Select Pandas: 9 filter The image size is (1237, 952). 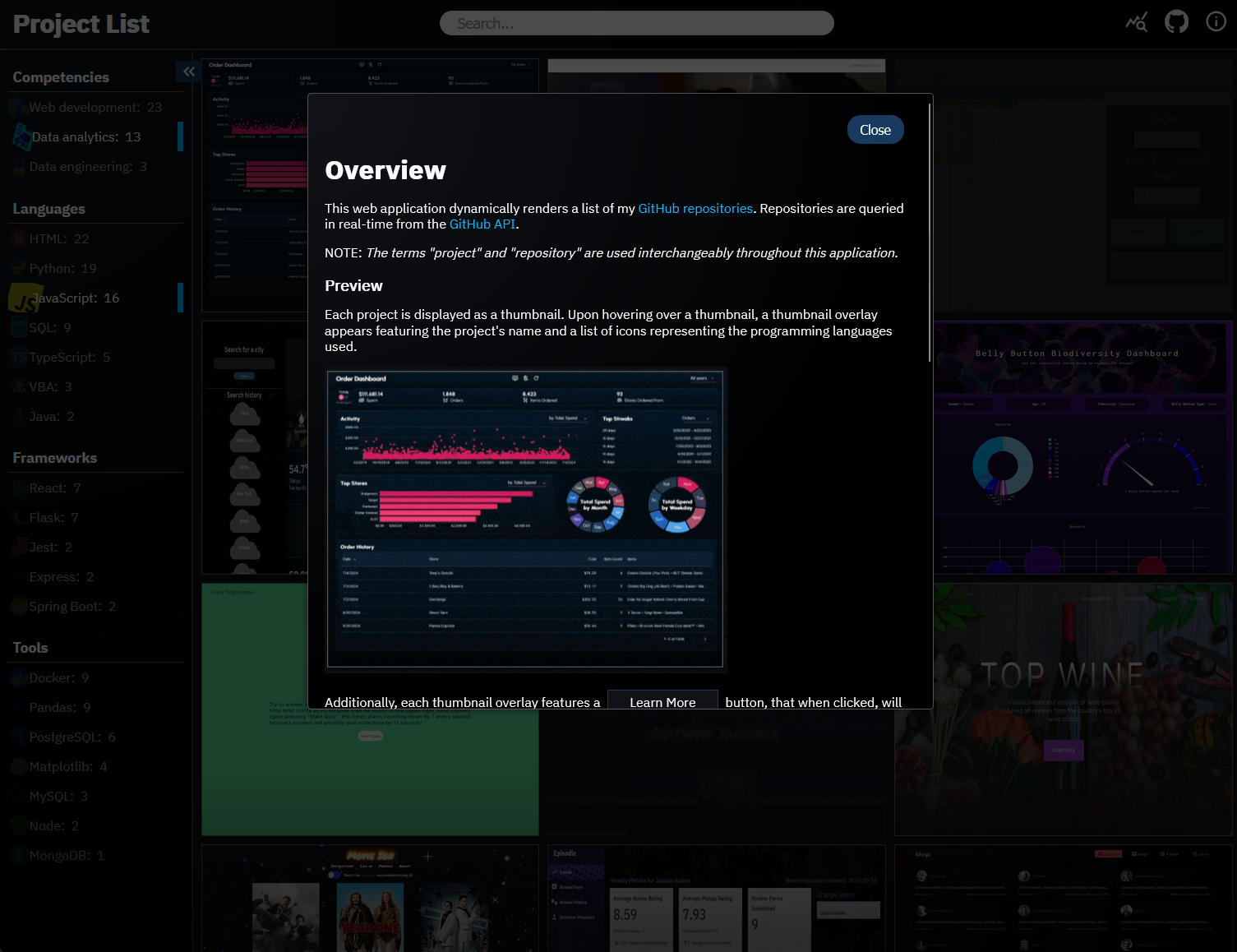95,708
